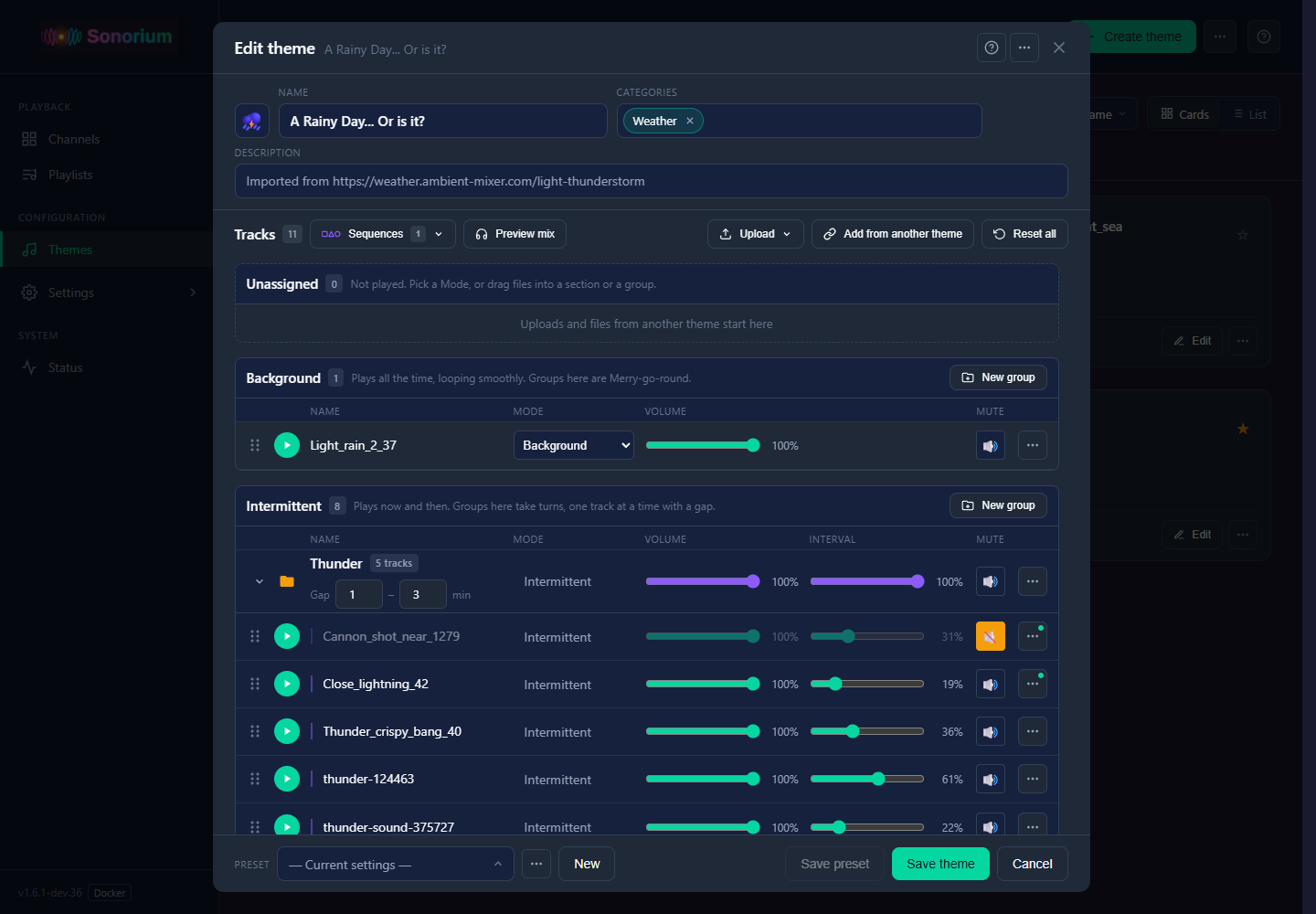The width and height of the screenshot is (1316, 914).
Task: Unmute the Cannon_shot_near_1279 track
Action: tap(991, 636)
